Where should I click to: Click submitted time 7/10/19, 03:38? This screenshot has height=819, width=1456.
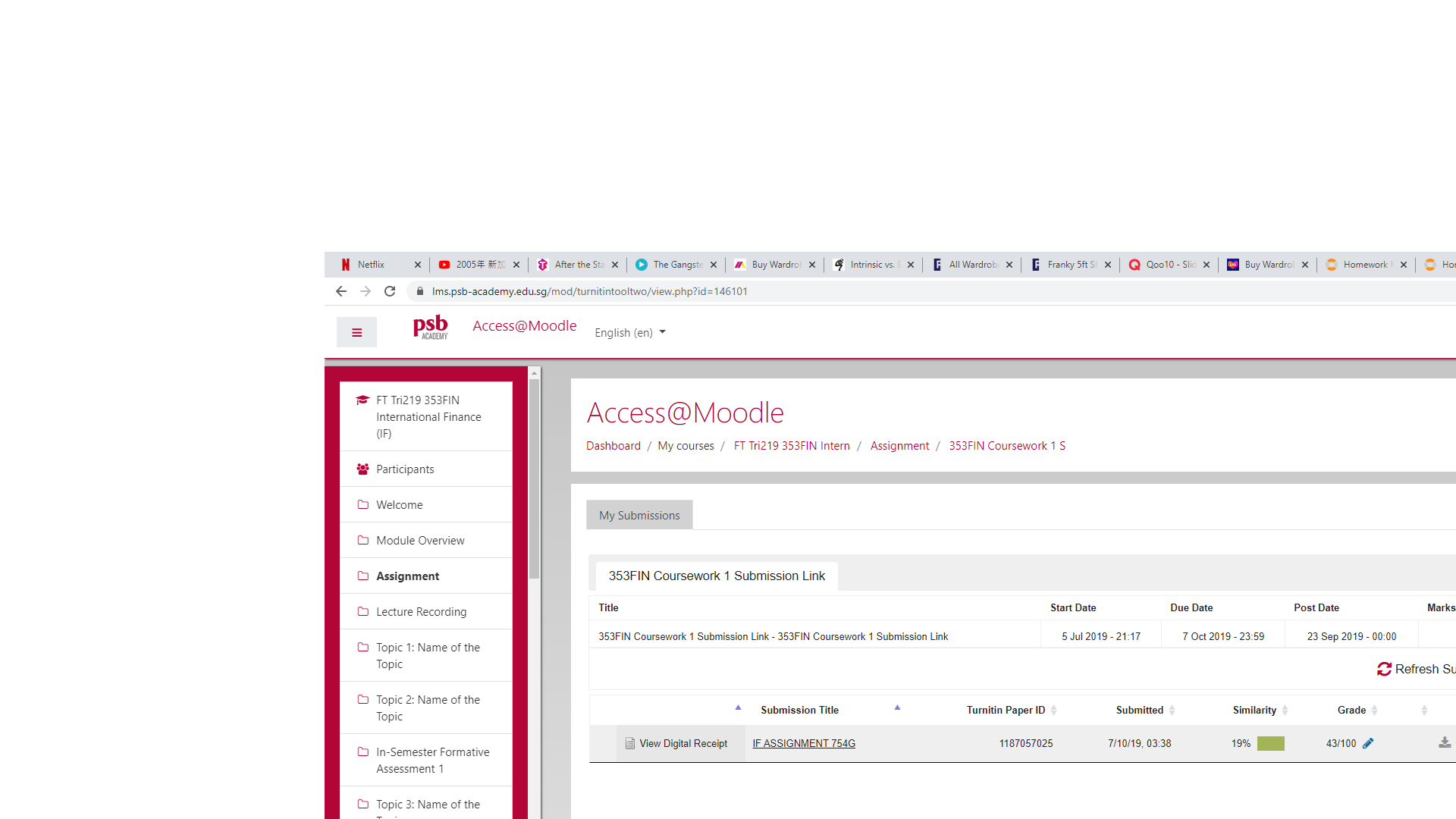1139,743
